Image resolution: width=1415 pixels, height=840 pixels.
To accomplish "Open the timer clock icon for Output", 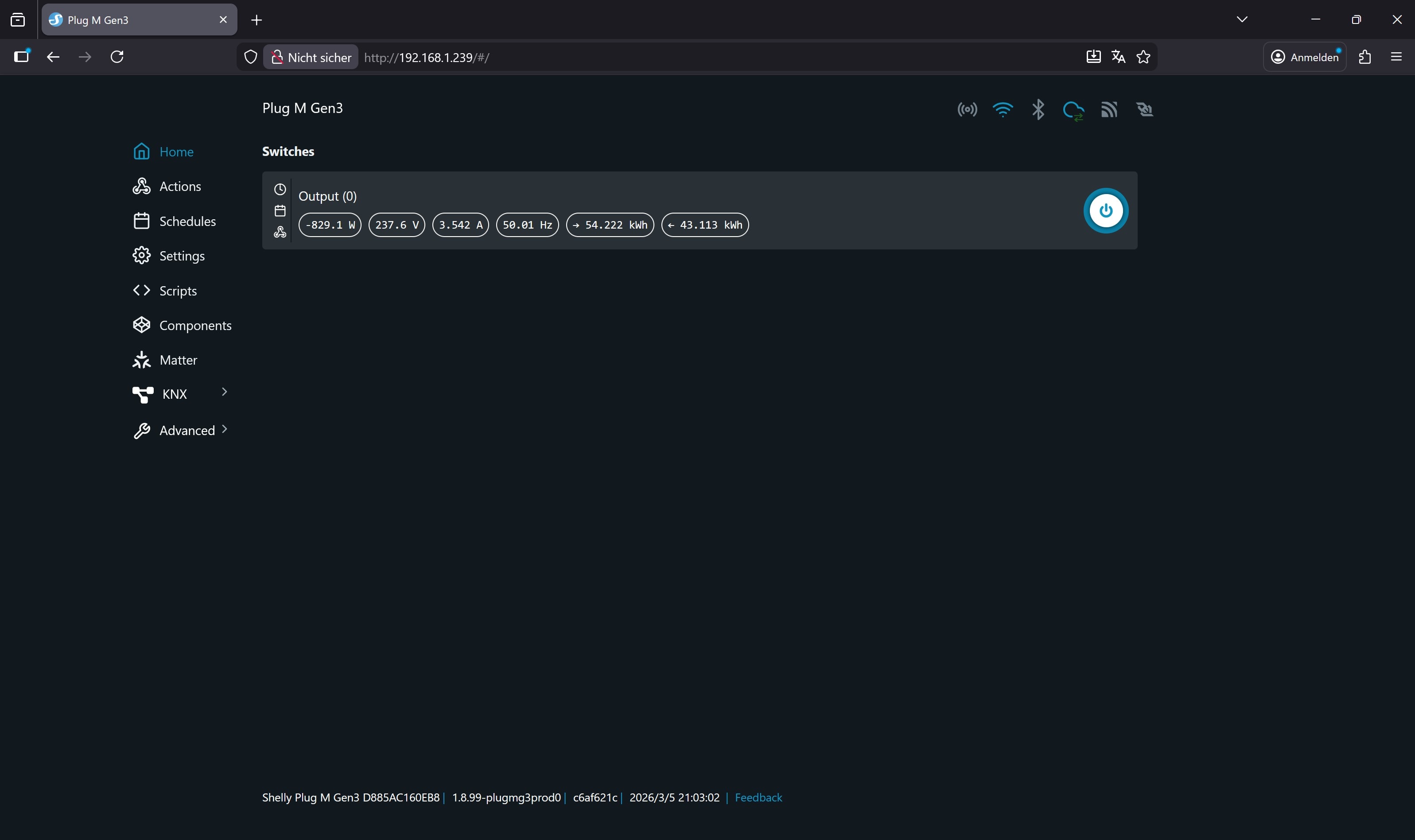I will tap(280, 189).
